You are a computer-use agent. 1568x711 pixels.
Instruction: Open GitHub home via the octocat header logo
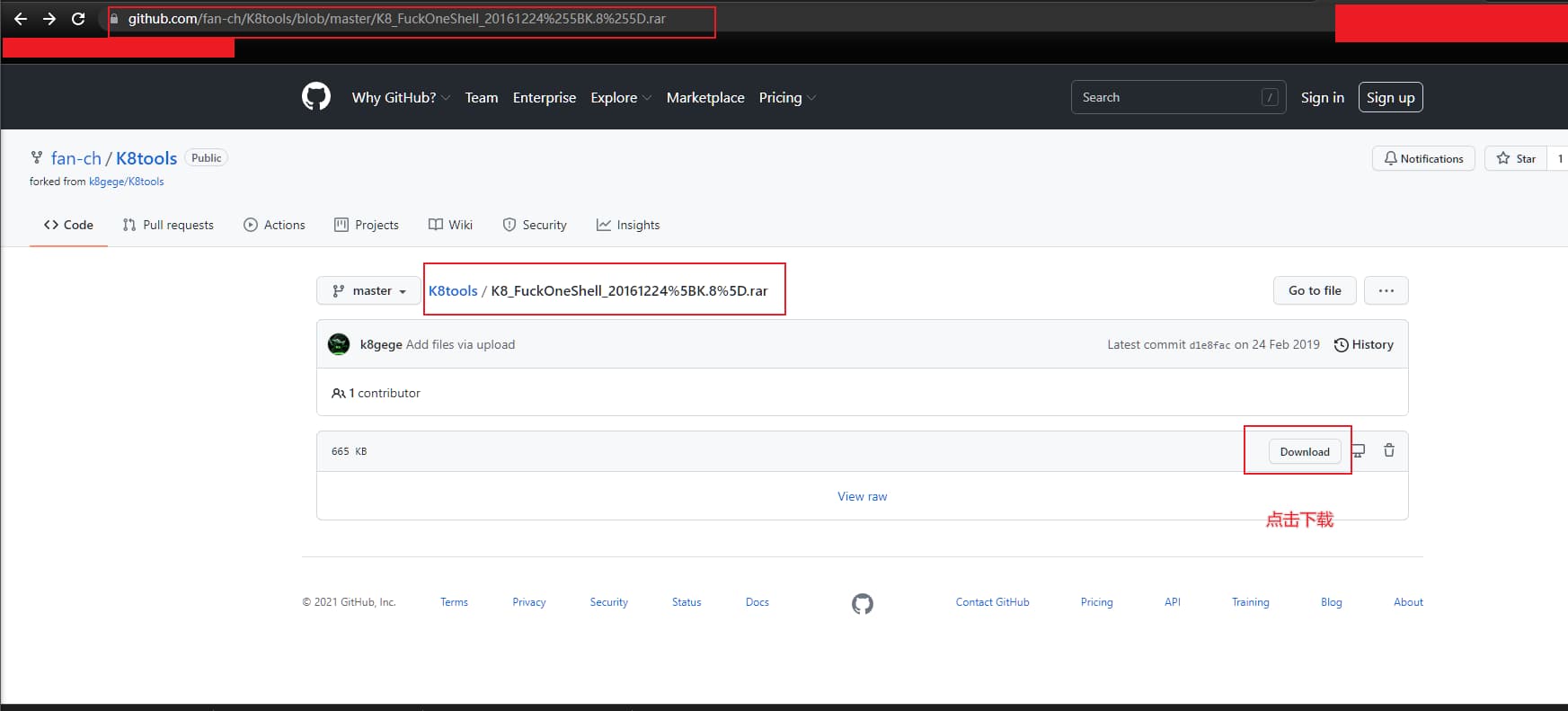[x=316, y=97]
